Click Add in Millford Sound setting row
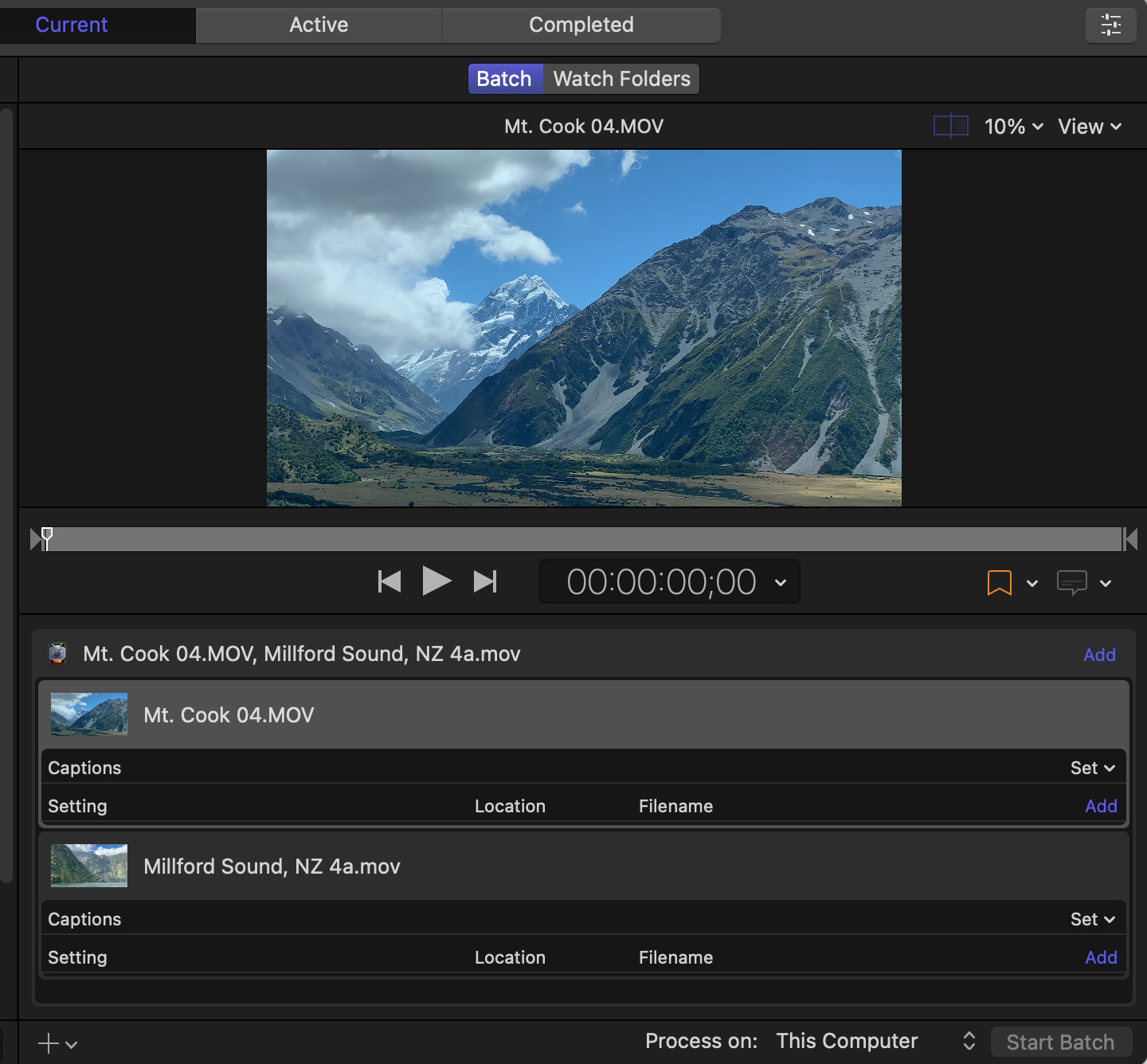Image resolution: width=1147 pixels, height=1064 pixels. (1101, 957)
